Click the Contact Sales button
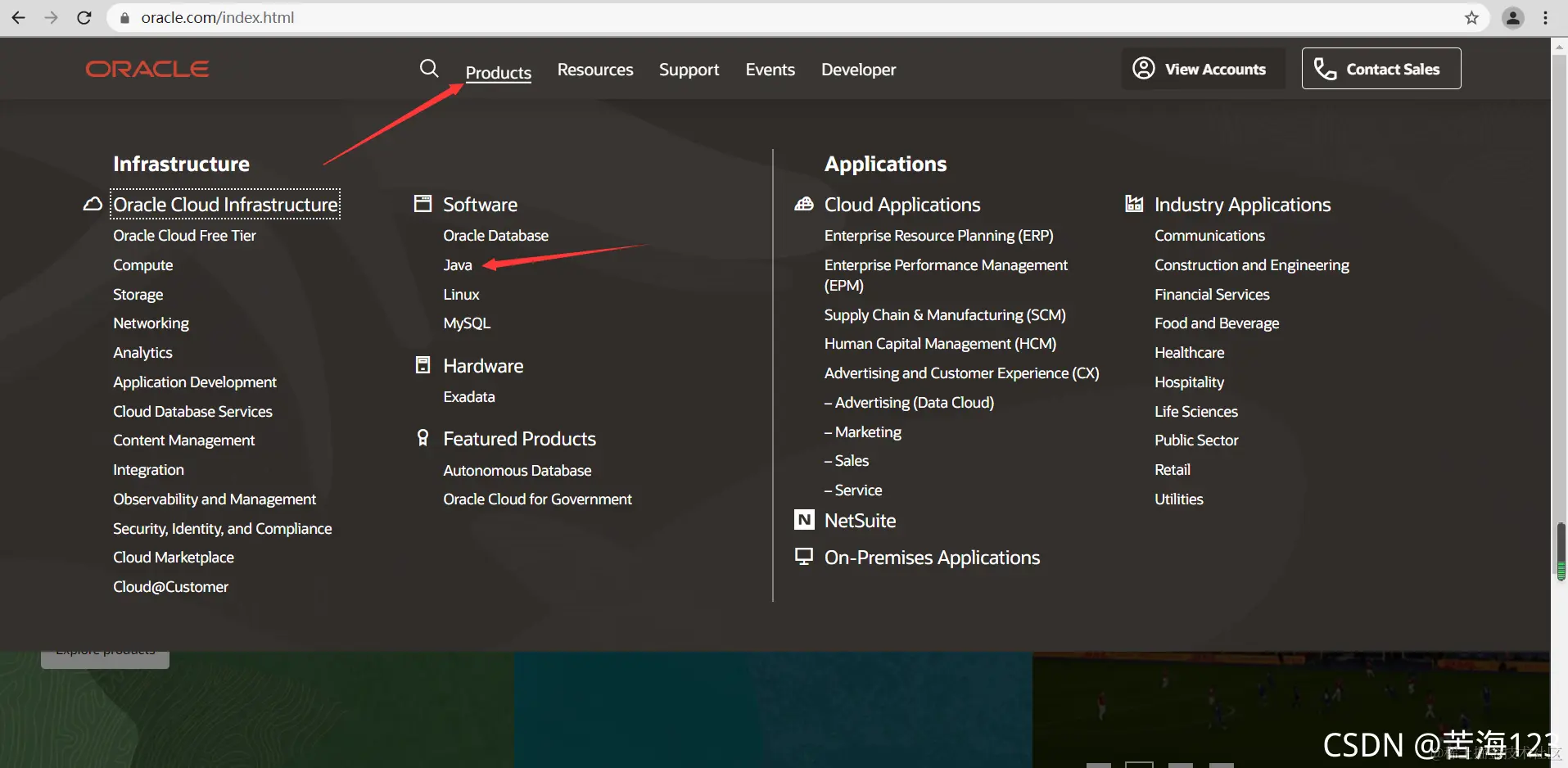Screen dimensions: 1568x768 click(x=1381, y=69)
